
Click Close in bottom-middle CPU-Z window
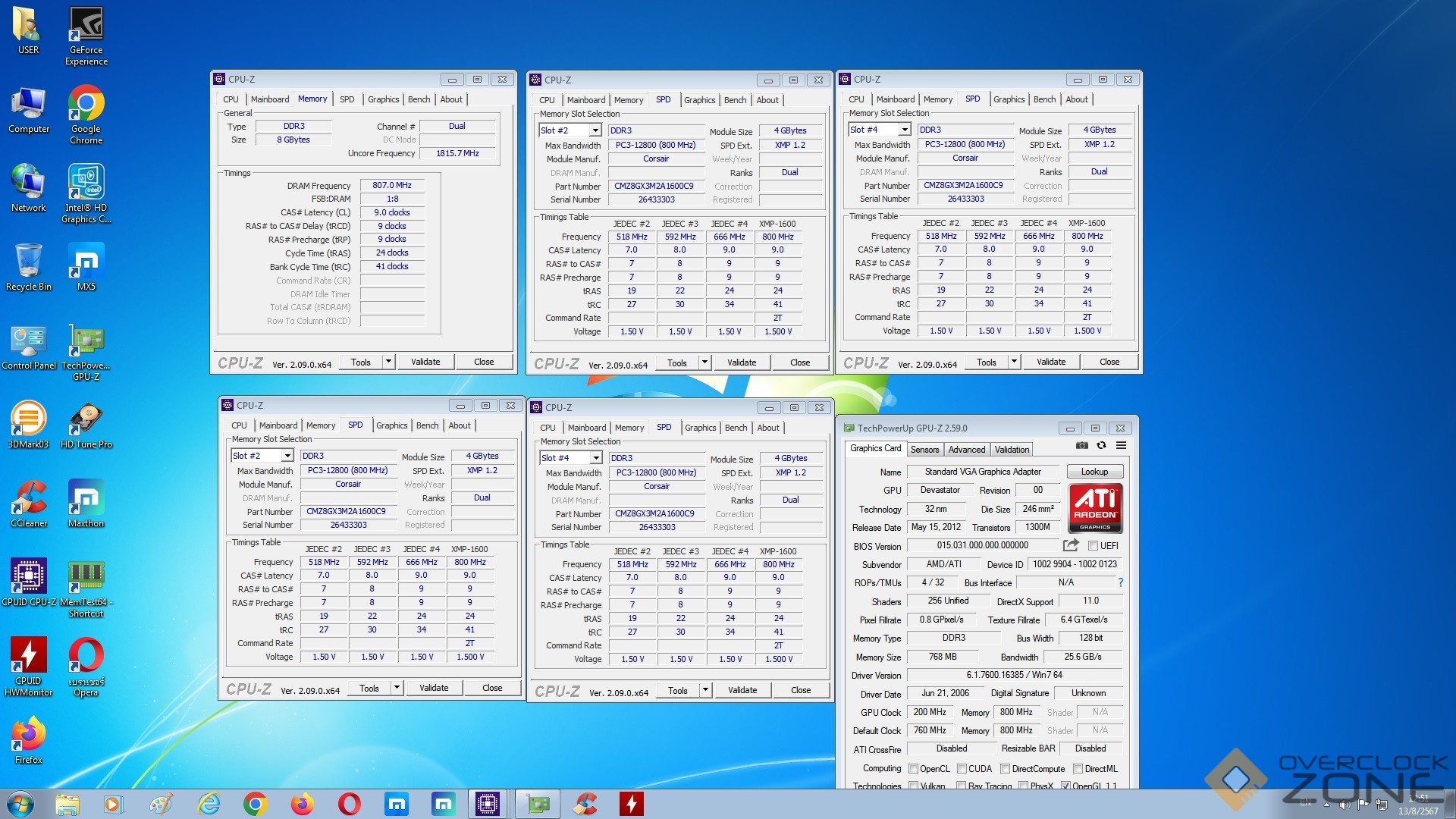801,690
